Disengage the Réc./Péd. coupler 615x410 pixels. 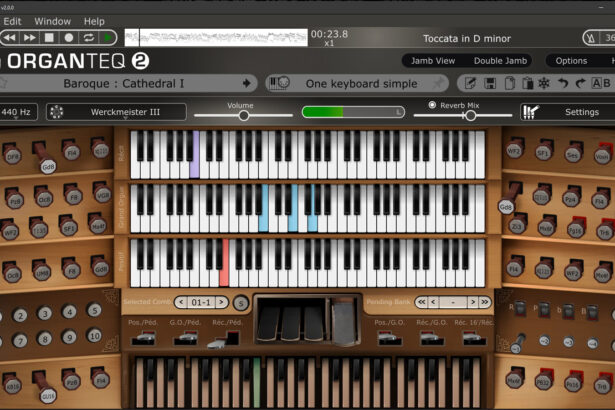tap(224, 340)
